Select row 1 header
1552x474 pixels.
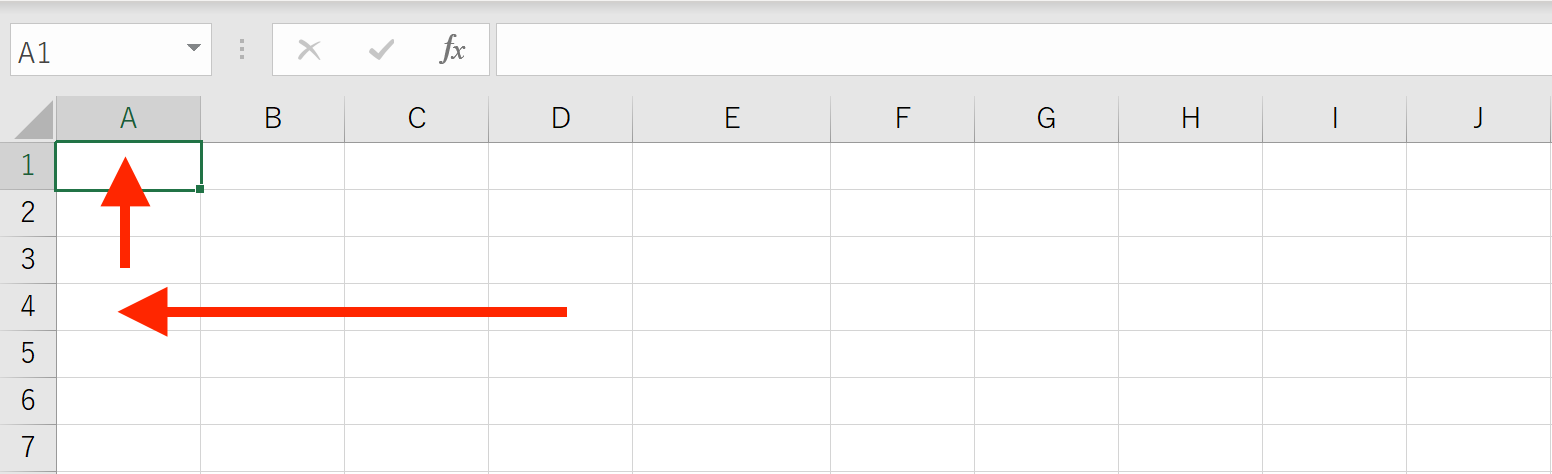(x=28, y=165)
